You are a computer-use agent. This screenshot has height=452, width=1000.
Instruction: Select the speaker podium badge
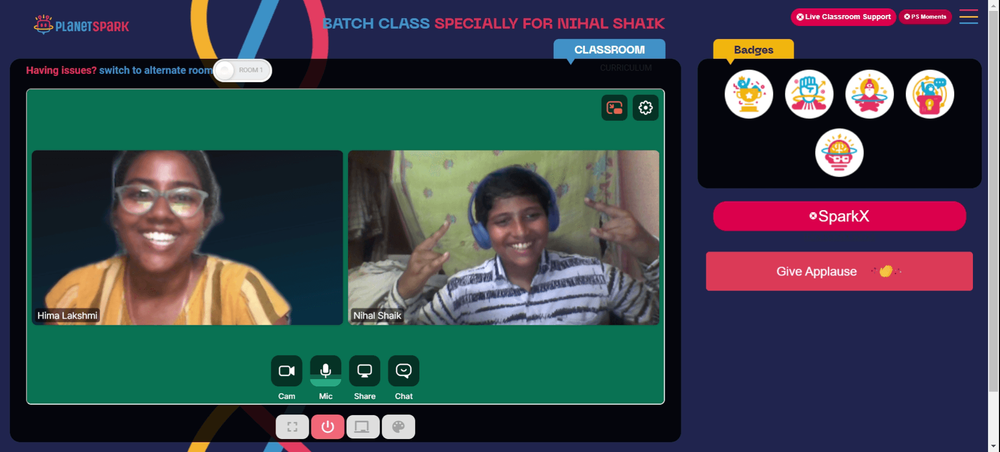click(930, 94)
